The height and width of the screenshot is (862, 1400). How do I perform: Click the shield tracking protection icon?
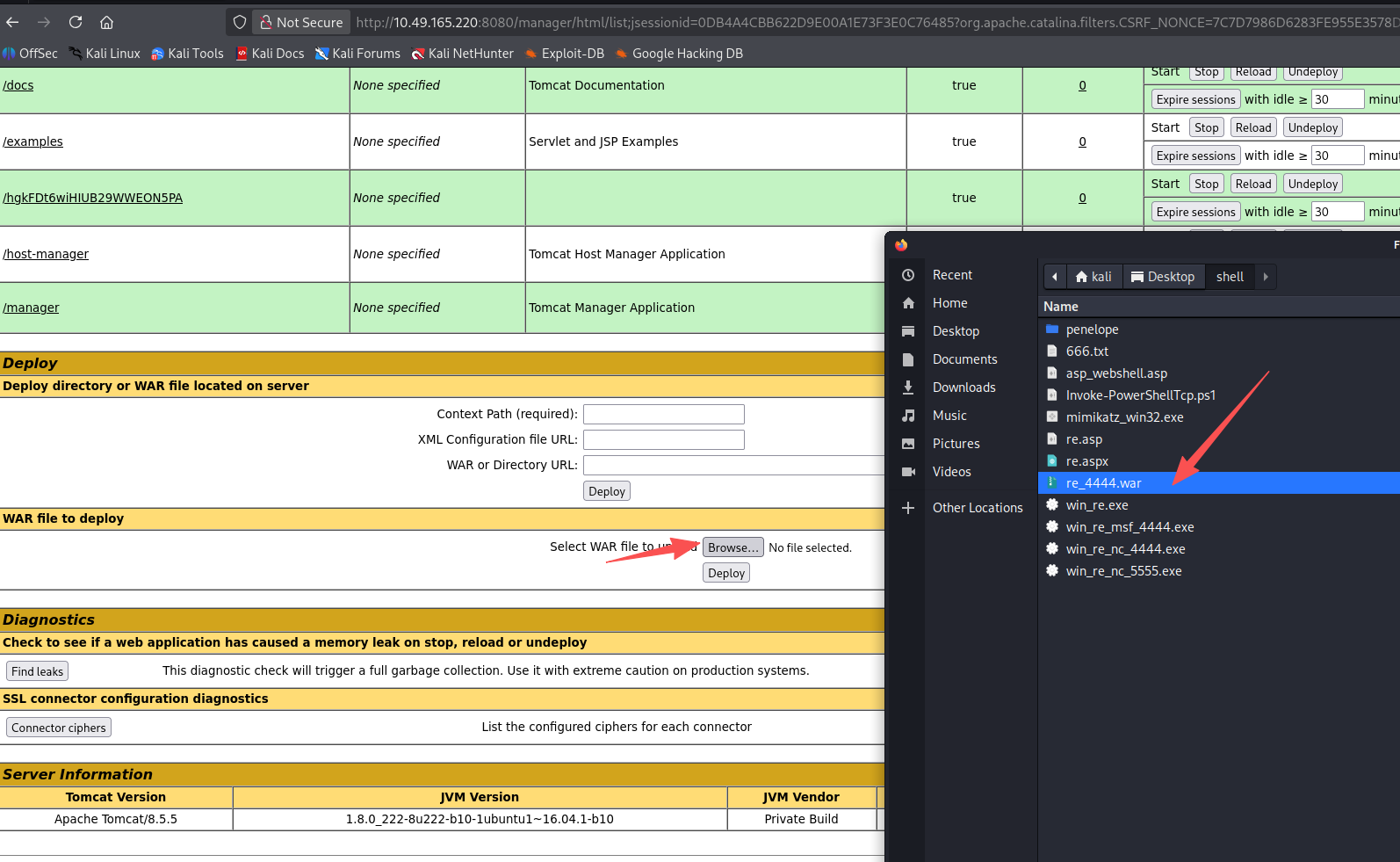point(240,22)
